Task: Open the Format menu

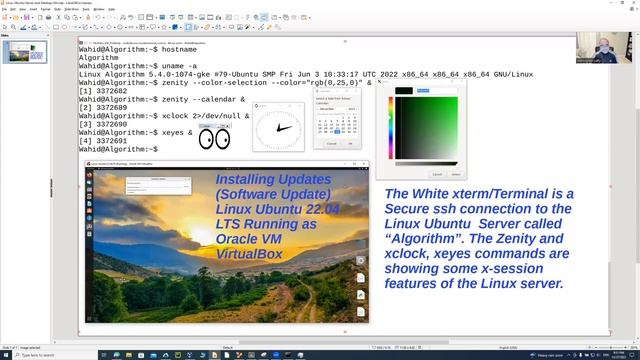Action: [x=45, y=9]
